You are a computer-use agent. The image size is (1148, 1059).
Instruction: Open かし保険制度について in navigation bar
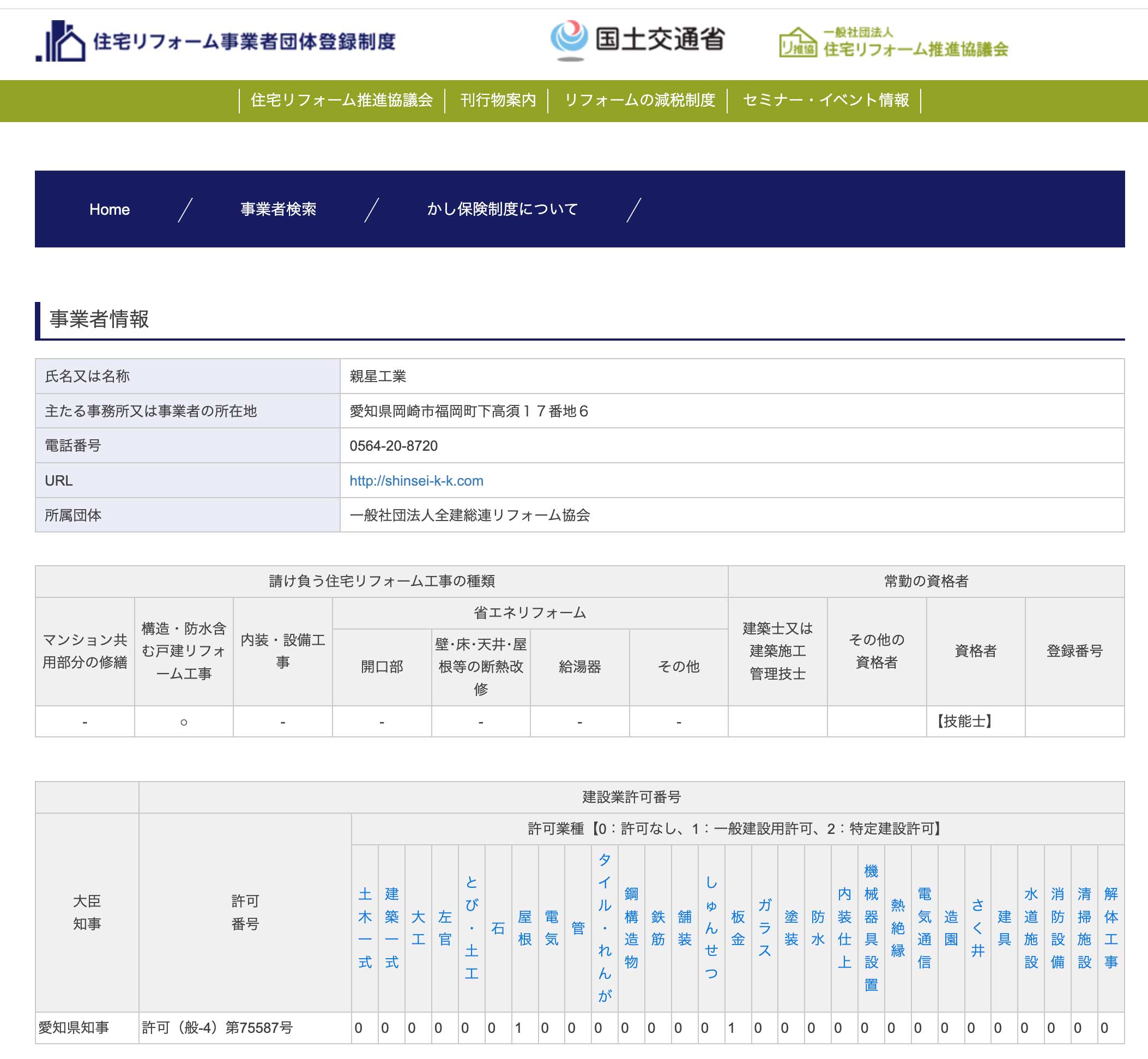point(502,209)
